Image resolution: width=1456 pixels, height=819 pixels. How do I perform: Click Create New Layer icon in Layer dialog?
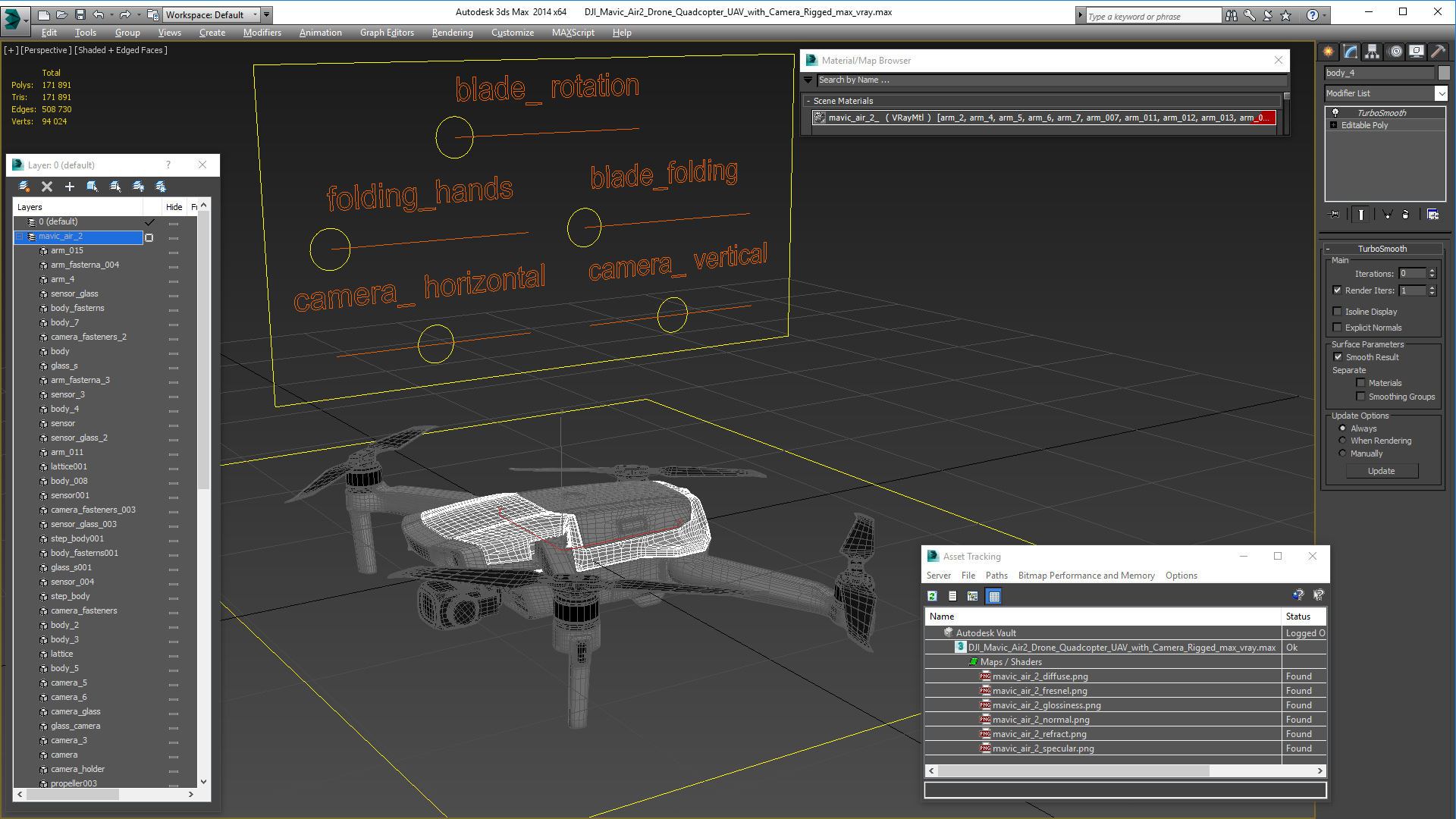[24, 186]
